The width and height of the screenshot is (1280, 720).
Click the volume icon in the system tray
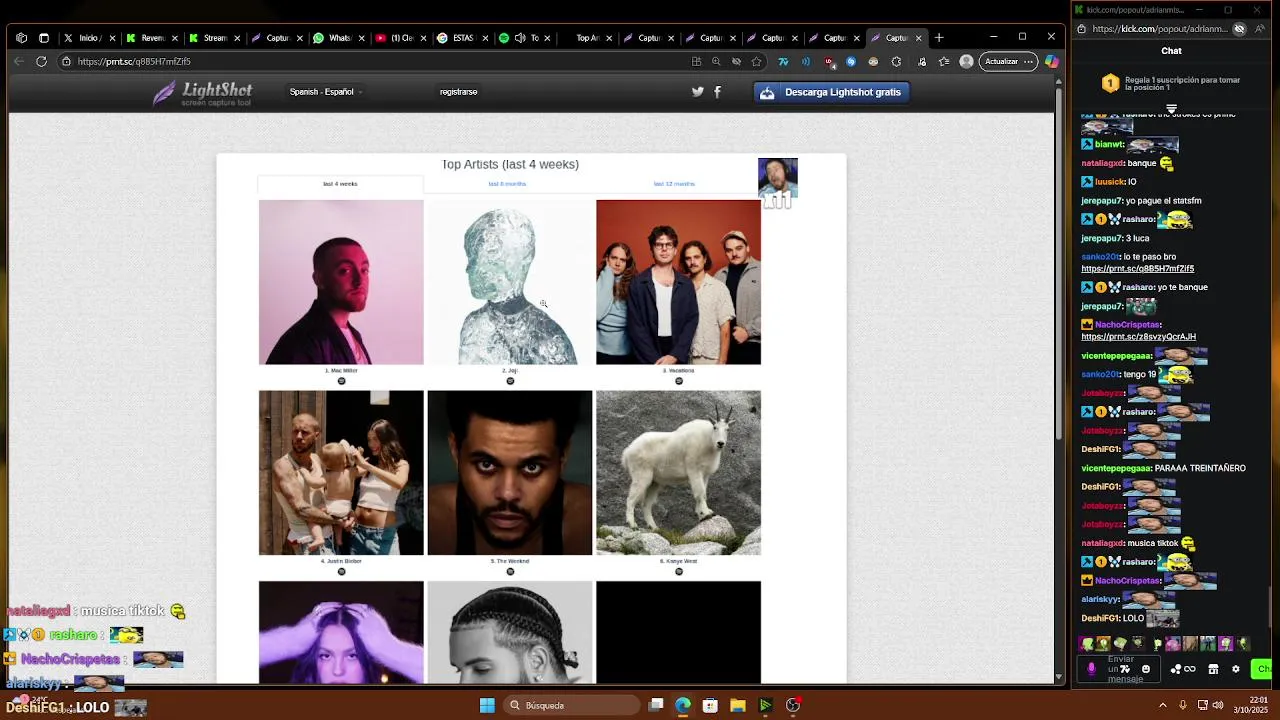pos(1218,705)
